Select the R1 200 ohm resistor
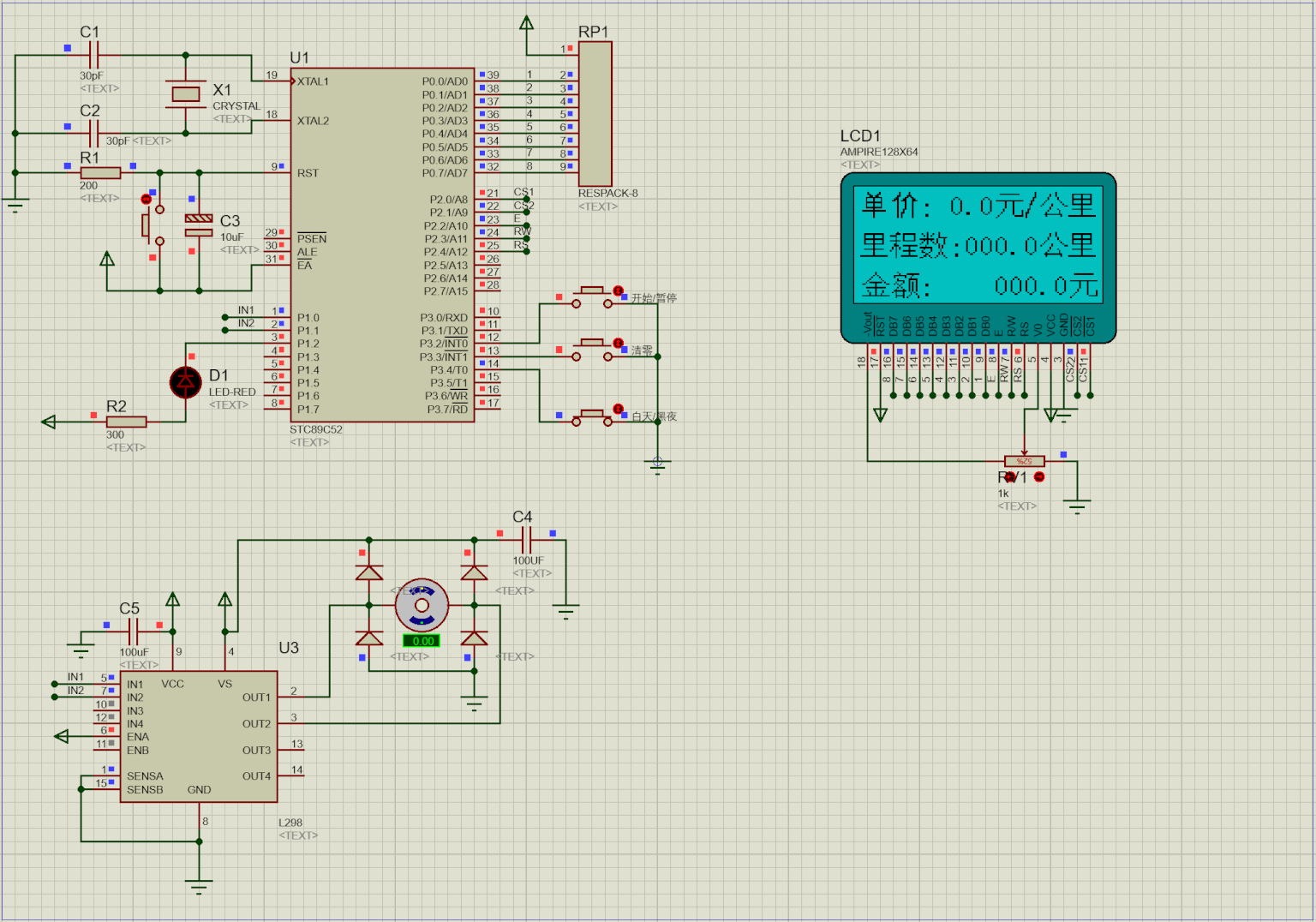Screen dimensions: 1316x922 100,173
